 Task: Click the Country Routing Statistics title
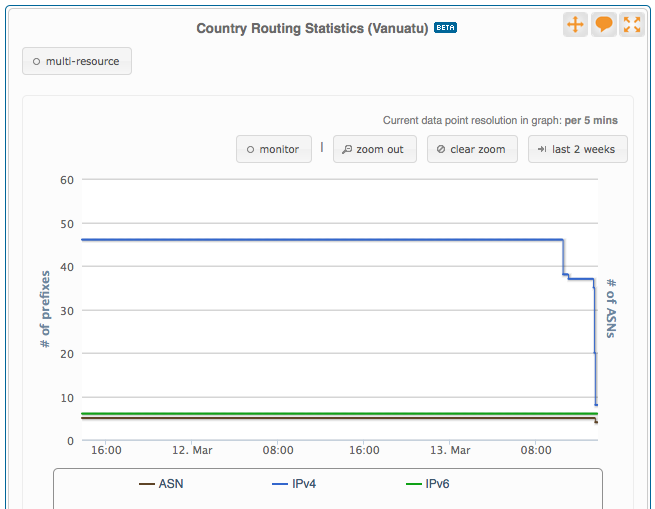click(x=313, y=28)
